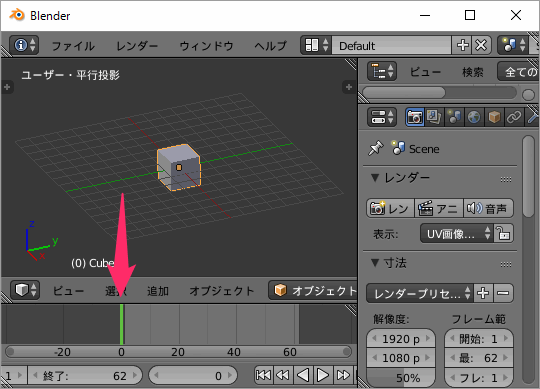Click the アニ render animation button
Viewport: 540px width, 389px height.
pyautogui.click(x=439, y=208)
